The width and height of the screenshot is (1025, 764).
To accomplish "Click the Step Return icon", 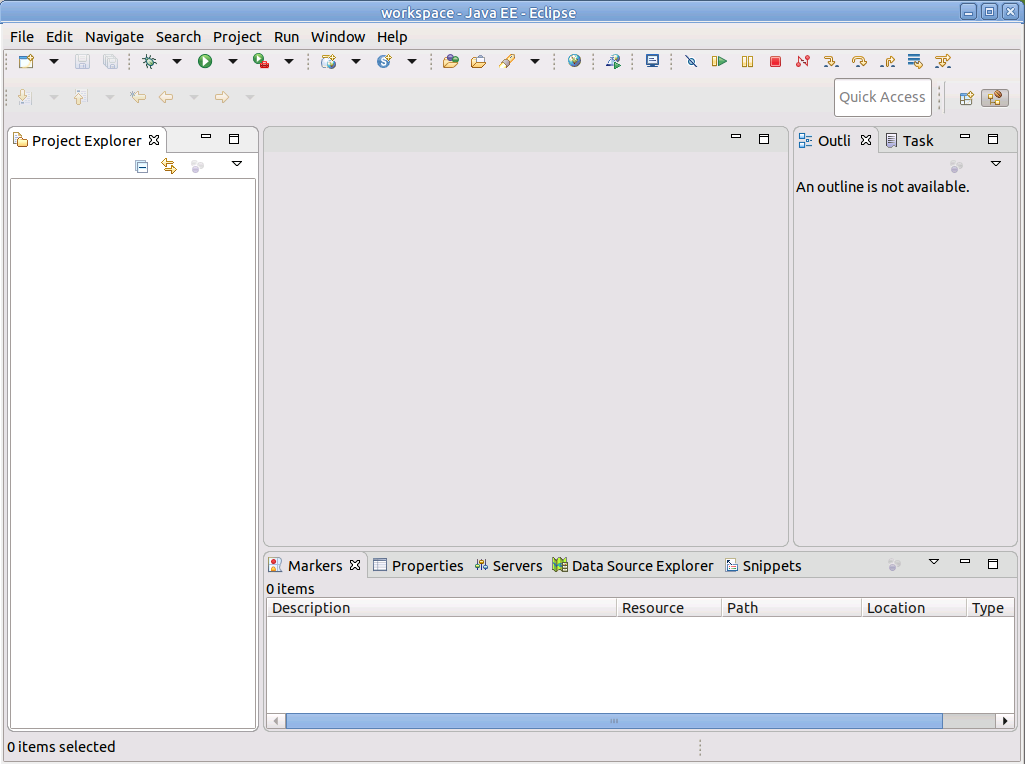I will click(x=887, y=61).
